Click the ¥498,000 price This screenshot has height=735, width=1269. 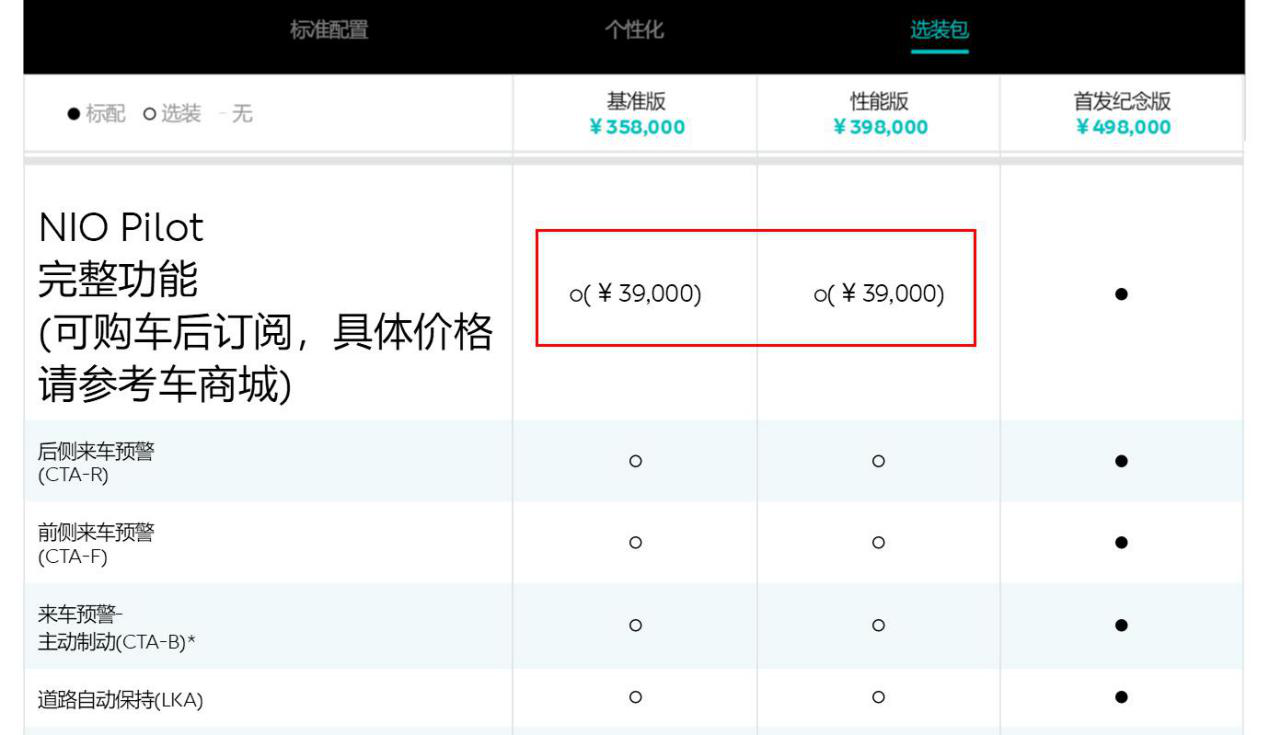point(1123,127)
